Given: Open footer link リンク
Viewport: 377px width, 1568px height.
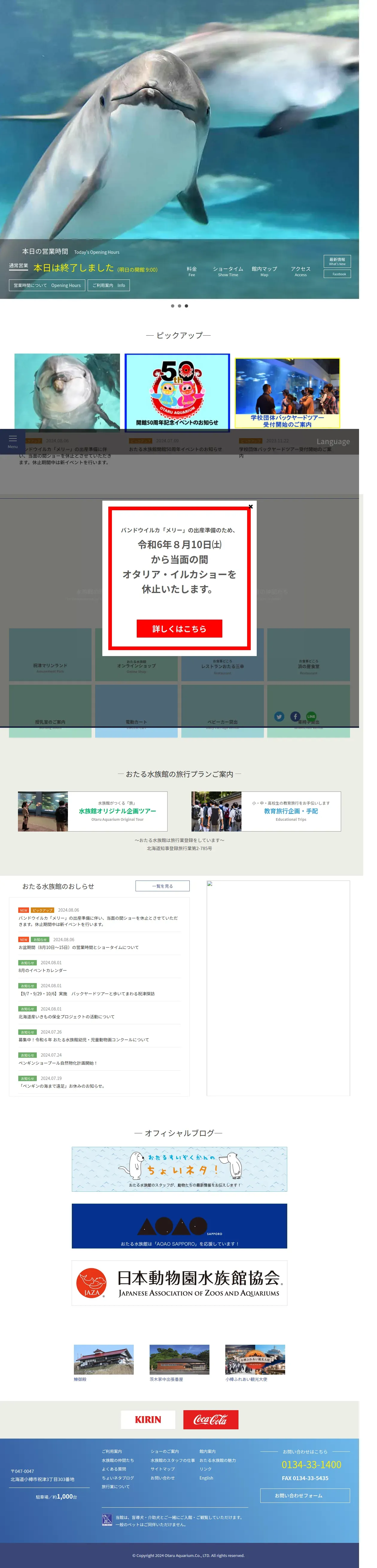Looking at the screenshot, I should point(205,1469).
